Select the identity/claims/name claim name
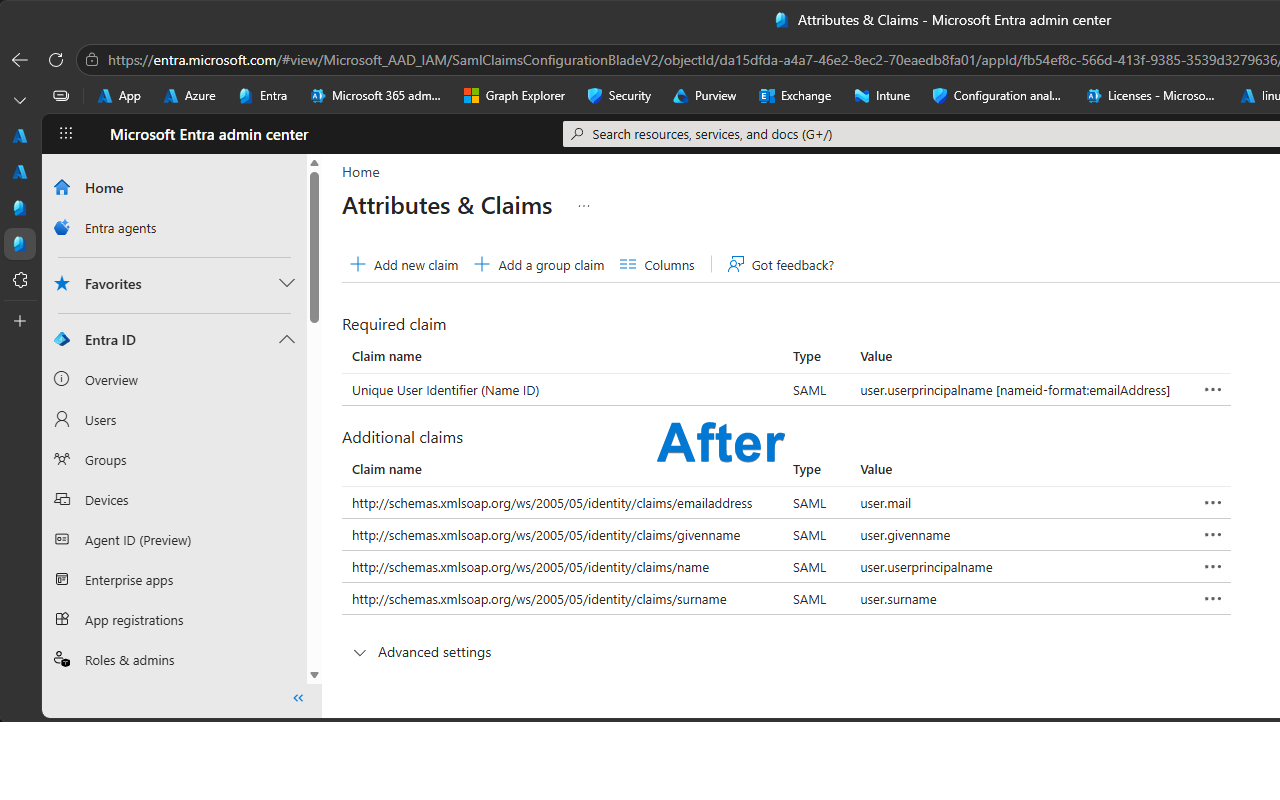Image resolution: width=1280 pixels, height=800 pixels. (530, 567)
